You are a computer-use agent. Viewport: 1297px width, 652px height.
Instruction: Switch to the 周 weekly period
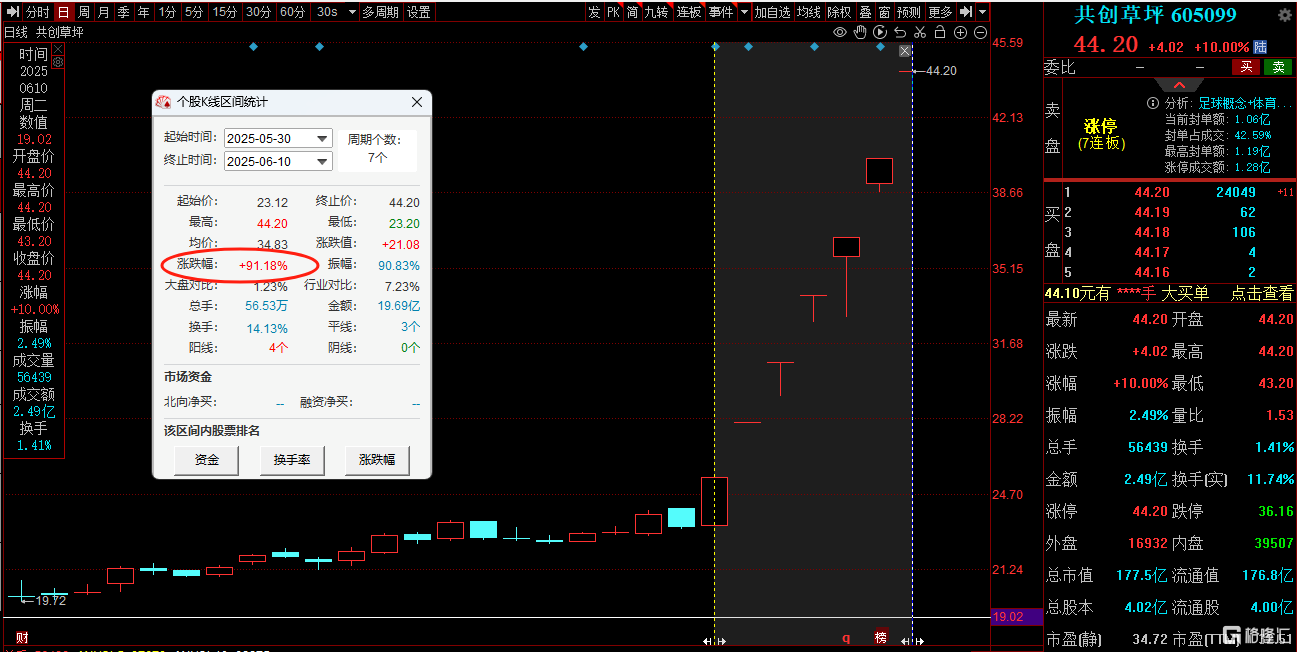(84, 12)
